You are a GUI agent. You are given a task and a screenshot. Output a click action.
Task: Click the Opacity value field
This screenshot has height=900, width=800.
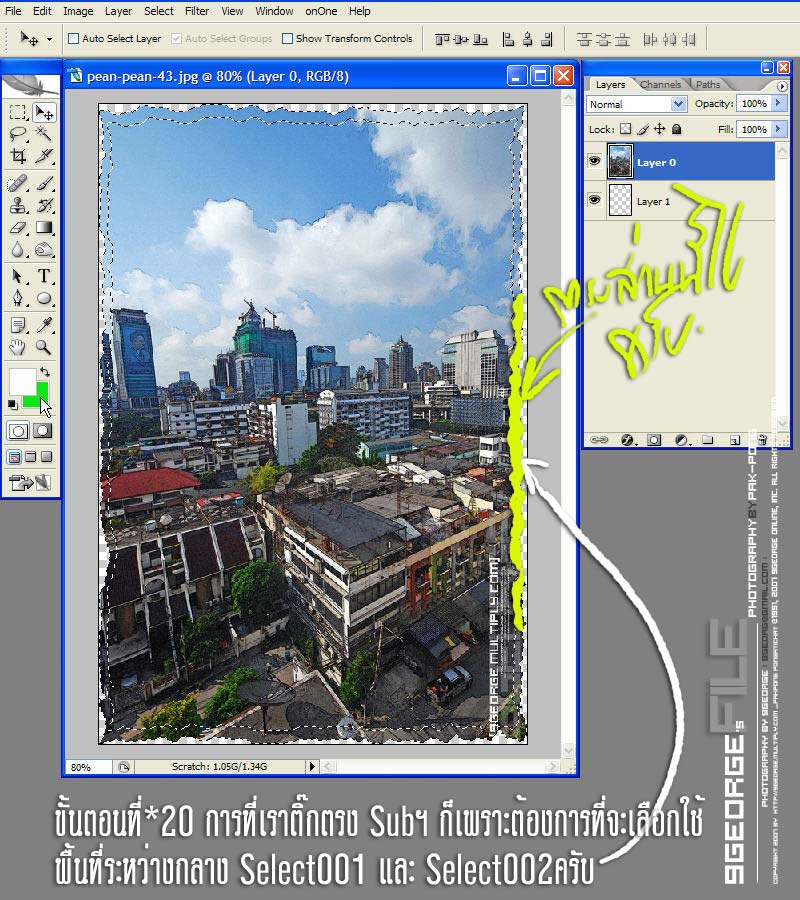point(754,103)
